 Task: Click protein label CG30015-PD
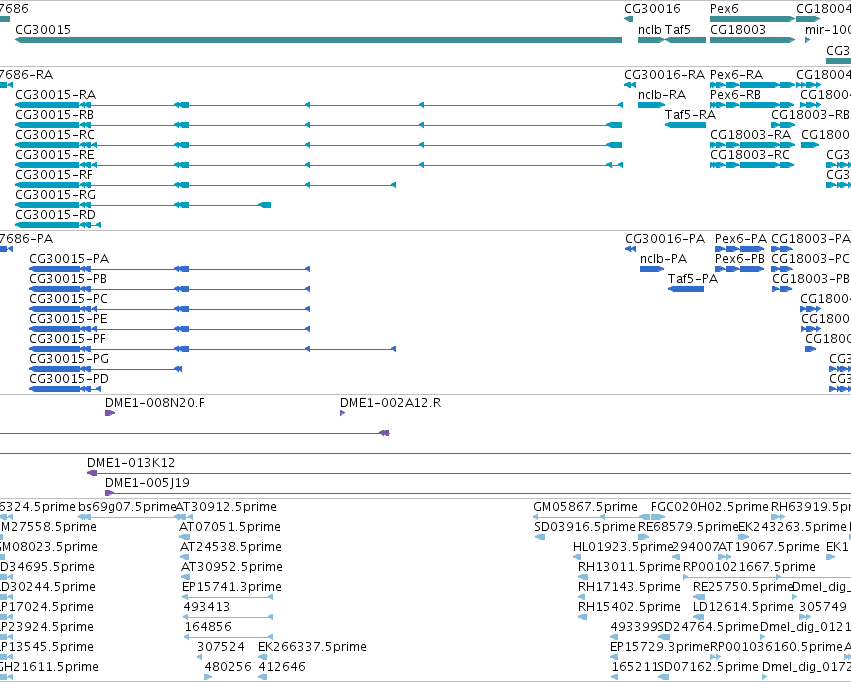[69, 379]
